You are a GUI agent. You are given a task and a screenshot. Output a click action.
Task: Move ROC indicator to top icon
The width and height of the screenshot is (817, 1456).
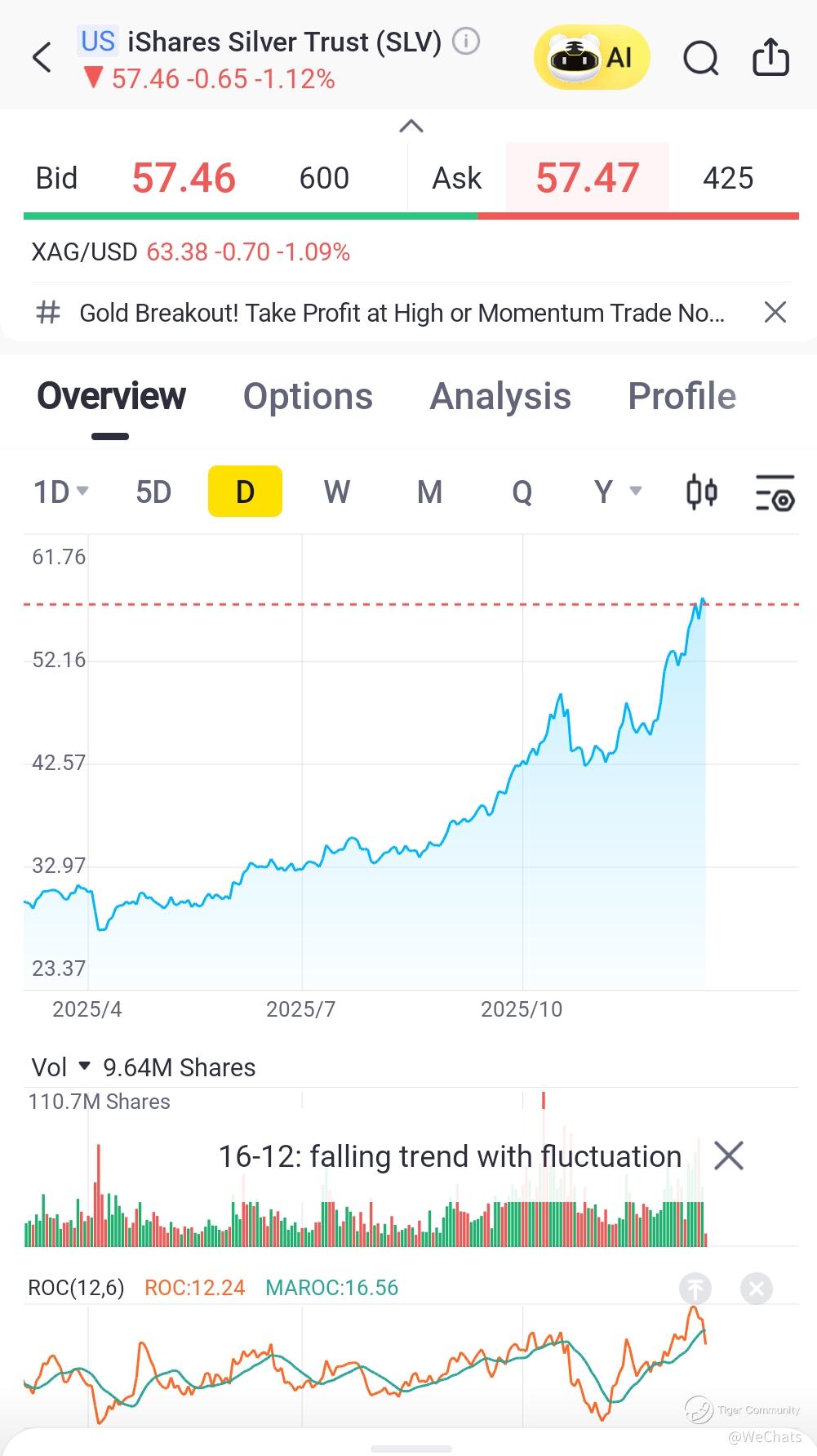point(695,1289)
